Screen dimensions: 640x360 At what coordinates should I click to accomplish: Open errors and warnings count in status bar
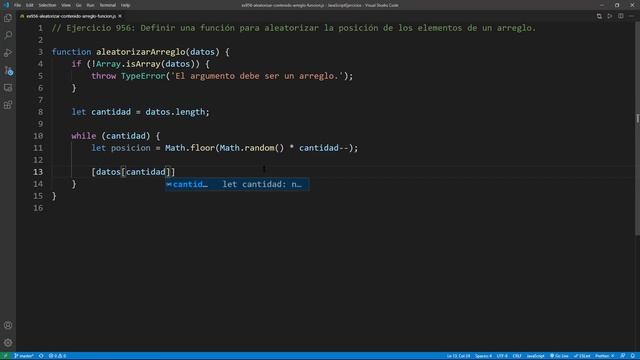[58, 356]
